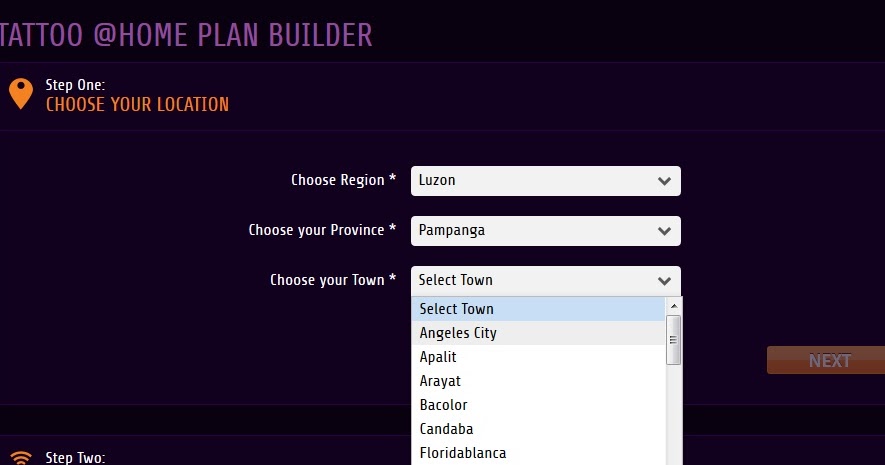Pick Bacolor from the town options

coord(538,405)
